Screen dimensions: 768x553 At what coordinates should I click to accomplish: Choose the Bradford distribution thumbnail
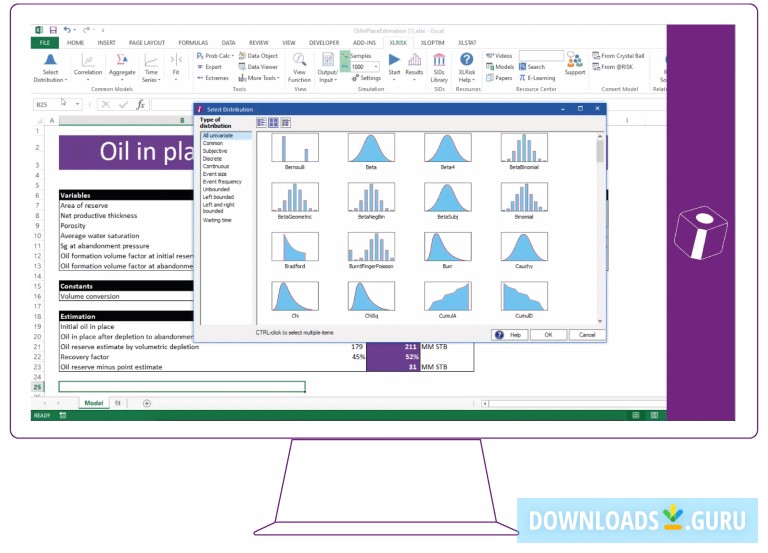click(295, 247)
